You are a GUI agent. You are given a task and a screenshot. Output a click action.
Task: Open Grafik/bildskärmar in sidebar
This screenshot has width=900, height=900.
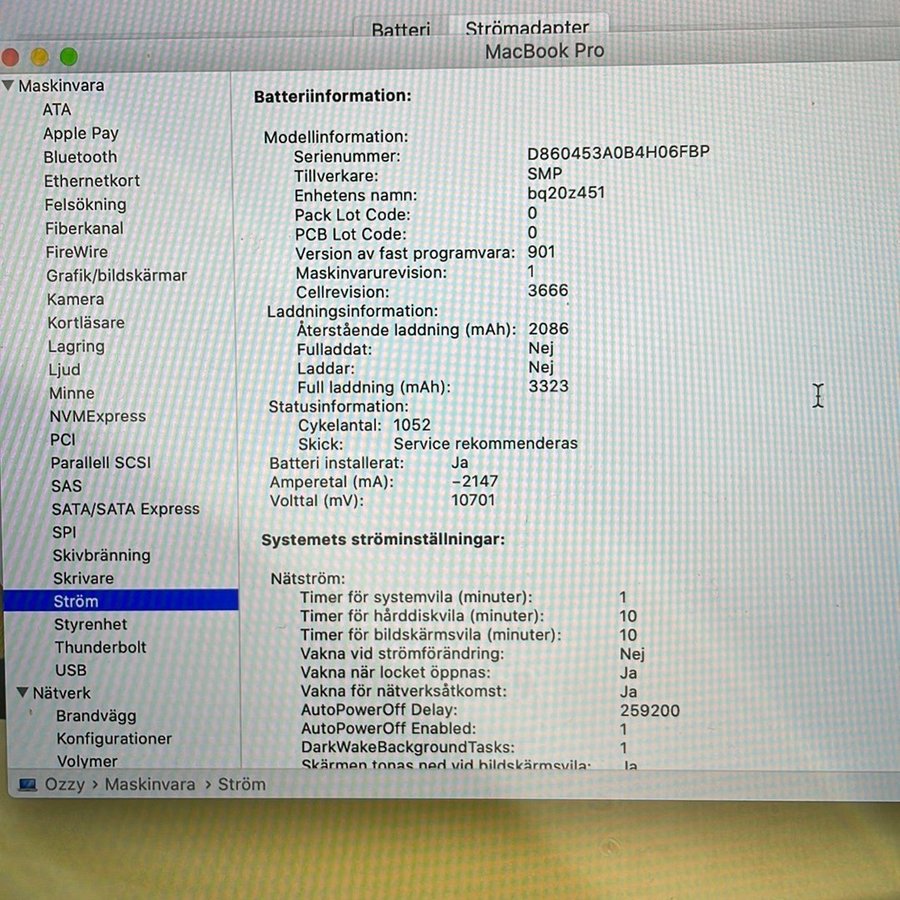pos(116,275)
